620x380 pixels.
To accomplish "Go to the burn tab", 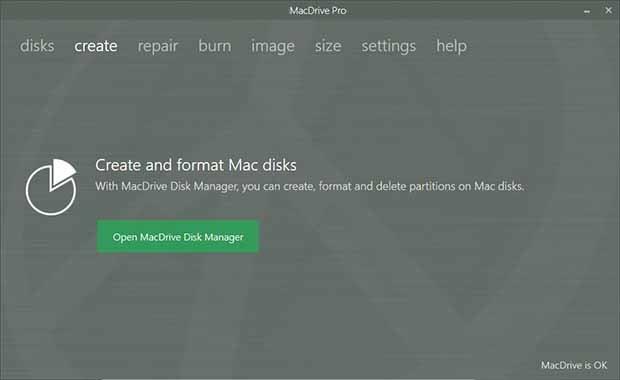I will (215, 46).
